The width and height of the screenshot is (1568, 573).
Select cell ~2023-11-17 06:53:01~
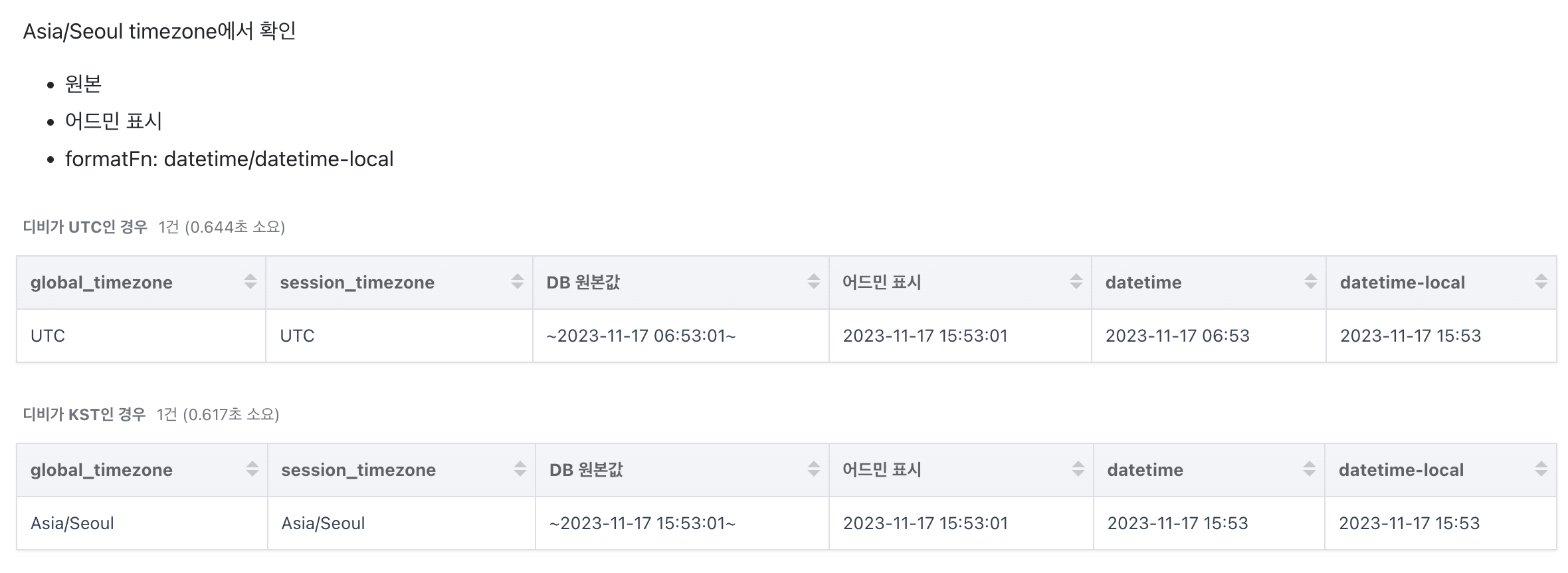pos(681,336)
